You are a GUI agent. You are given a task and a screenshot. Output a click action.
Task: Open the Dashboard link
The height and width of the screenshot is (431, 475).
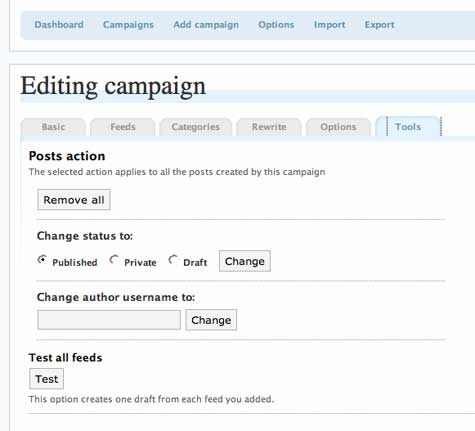point(59,25)
